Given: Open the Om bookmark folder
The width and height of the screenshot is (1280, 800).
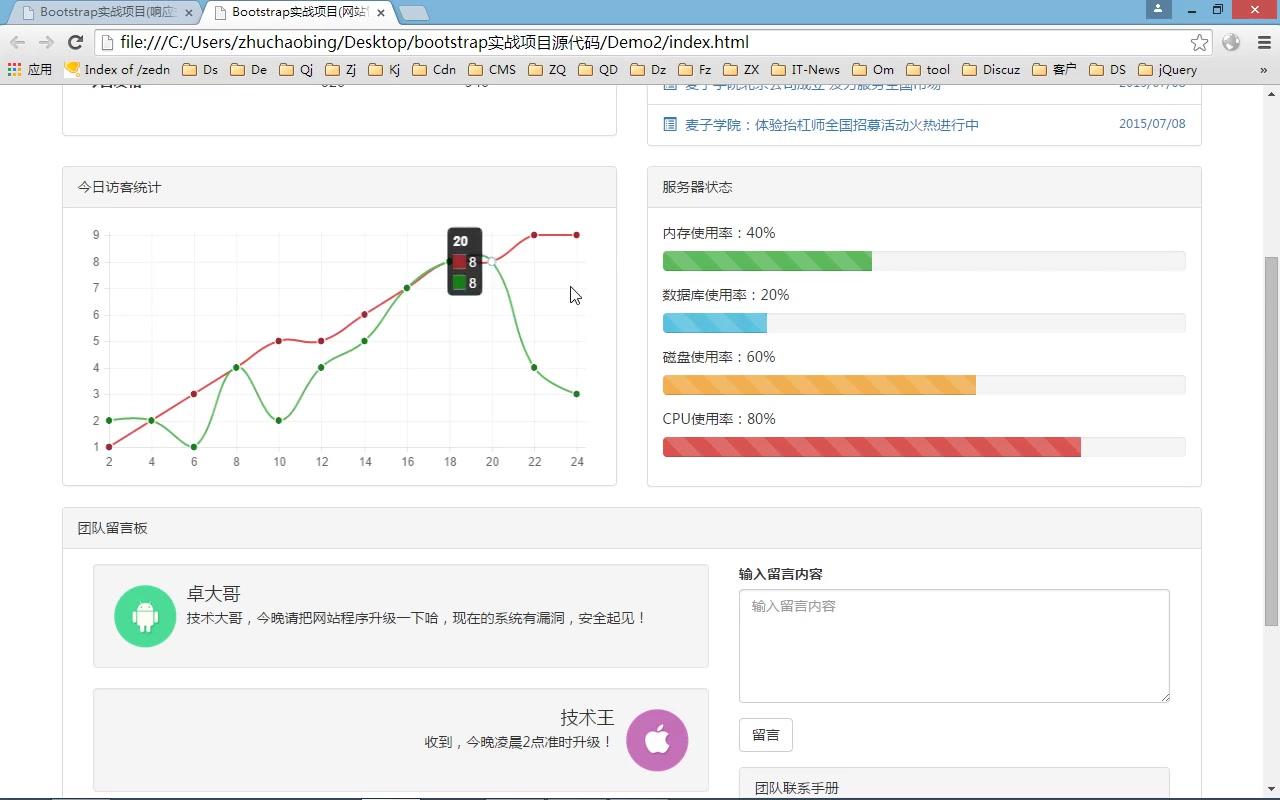Looking at the screenshot, I should click(x=874, y=70).
